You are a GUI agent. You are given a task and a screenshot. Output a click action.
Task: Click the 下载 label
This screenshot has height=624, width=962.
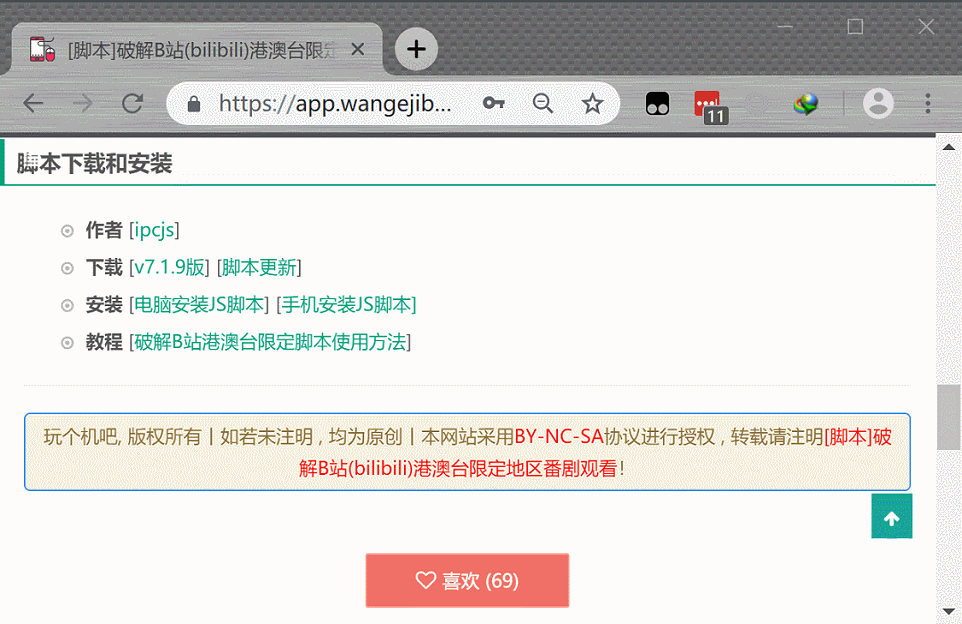pyautogui.click(x=104, y=268)
